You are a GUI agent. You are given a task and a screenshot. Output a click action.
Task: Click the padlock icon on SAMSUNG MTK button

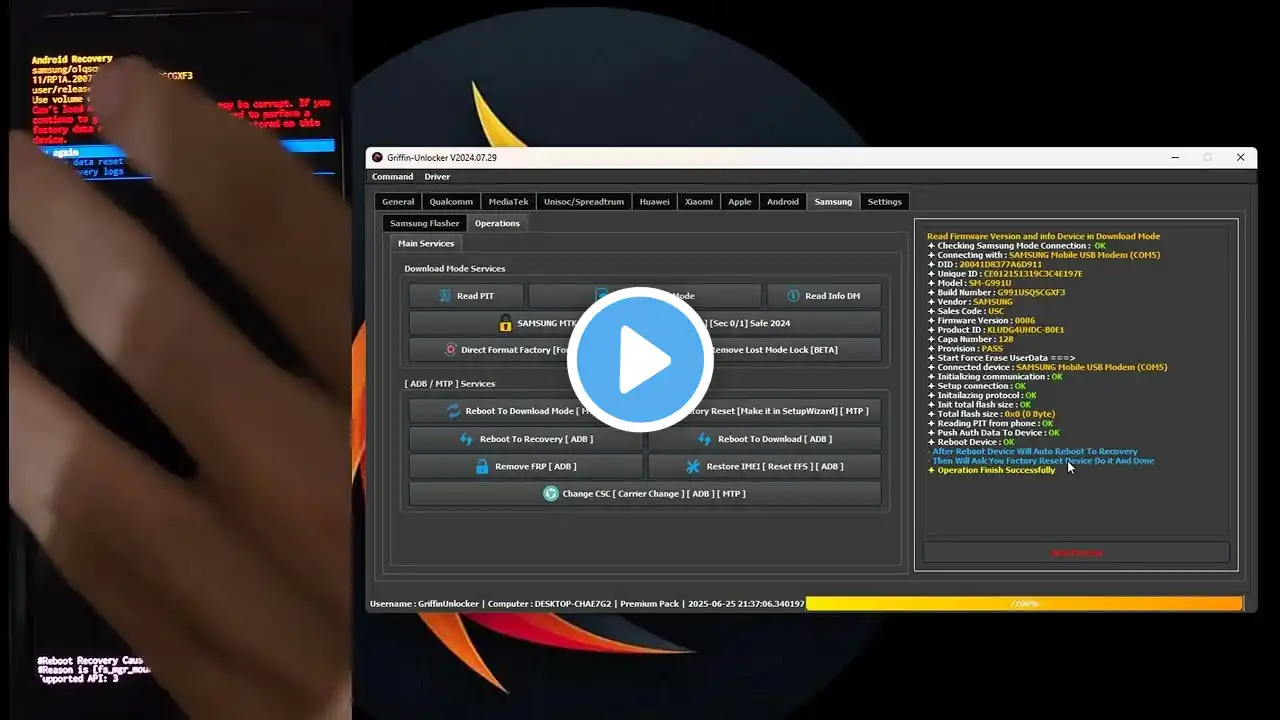[x=506, y=323]
